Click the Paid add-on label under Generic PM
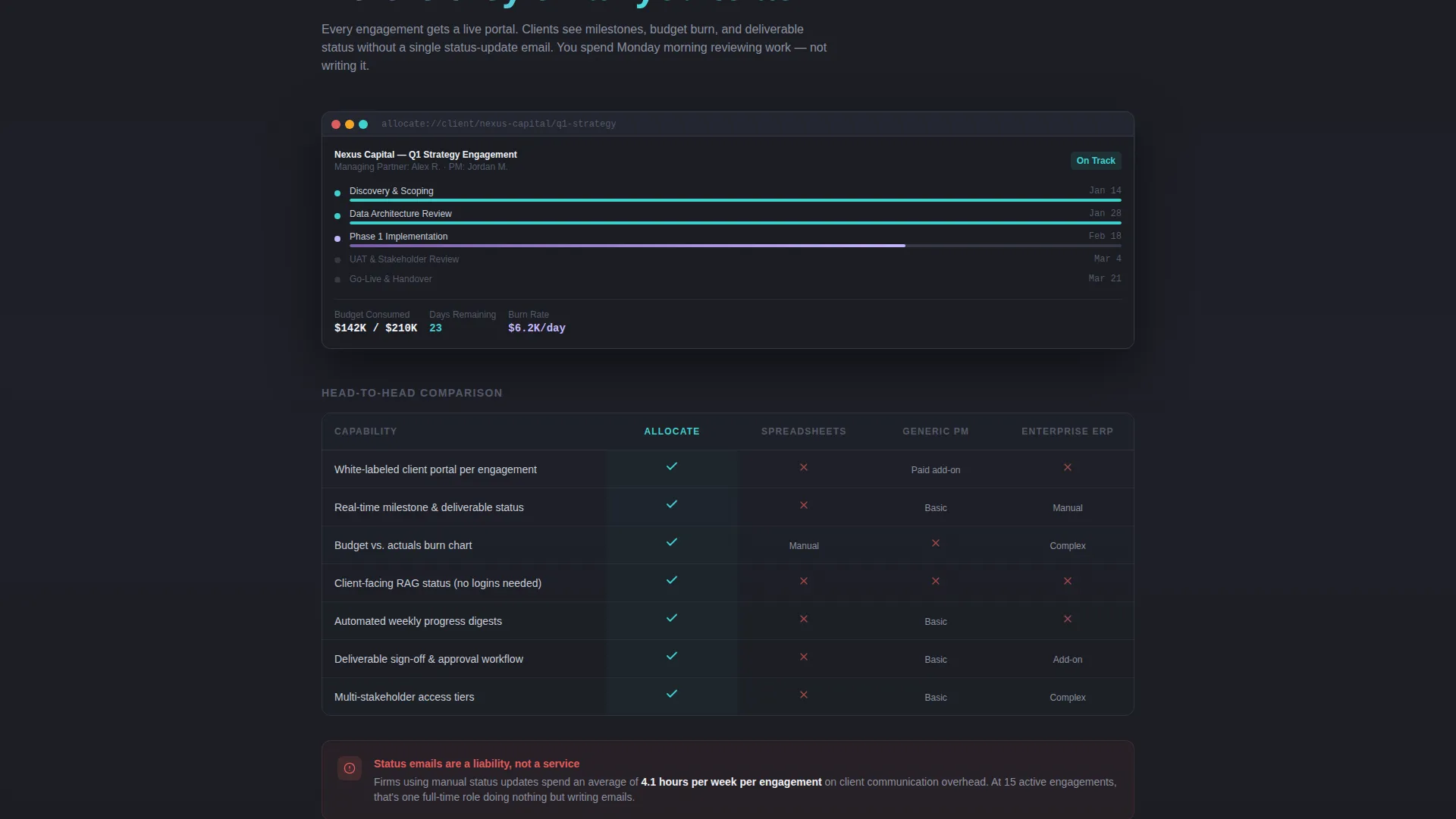1456x819 pixels. point(936,470)
